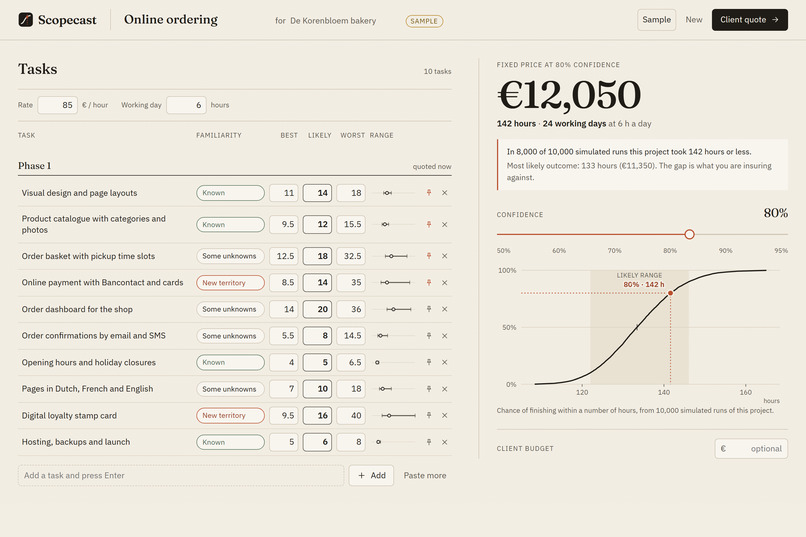
Task: Open familiarity selector for Opening hours row
Action: [x=230, y=362]
